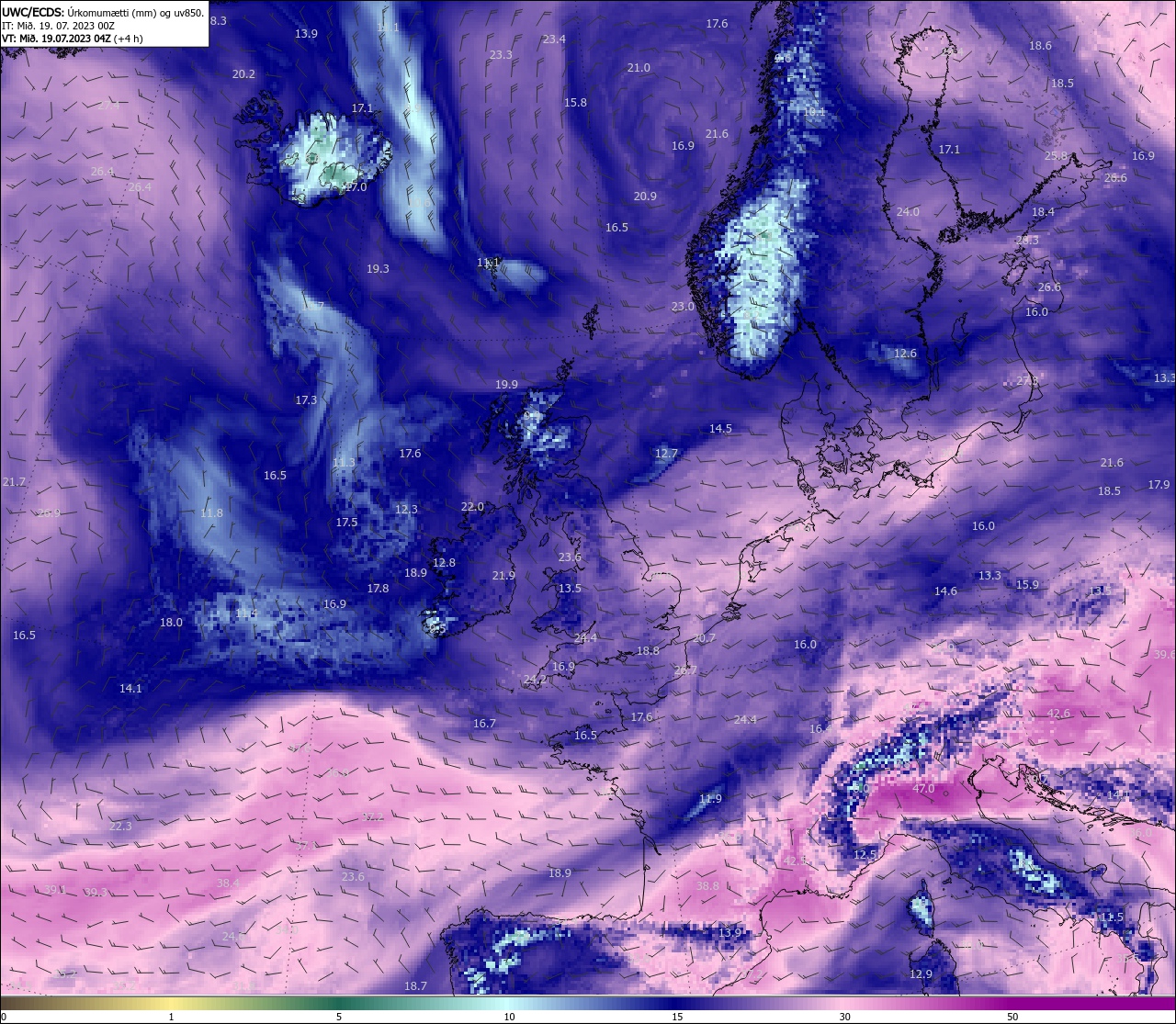The image size is (1176, 1024).
Task: Click the 24.2 value off Cornwall
Action: click(x=535, y=679)
